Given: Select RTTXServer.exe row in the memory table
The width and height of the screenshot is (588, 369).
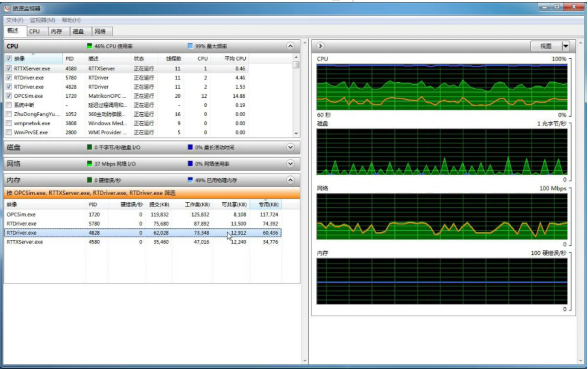Looking at the screenshot, I should click(x=142, y=242).
